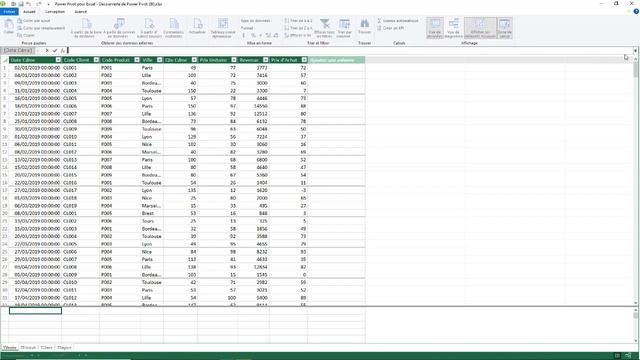Insert a Tableau croisé dynamique
Viewport: 640px width, 360px height.
click(223, 28)
